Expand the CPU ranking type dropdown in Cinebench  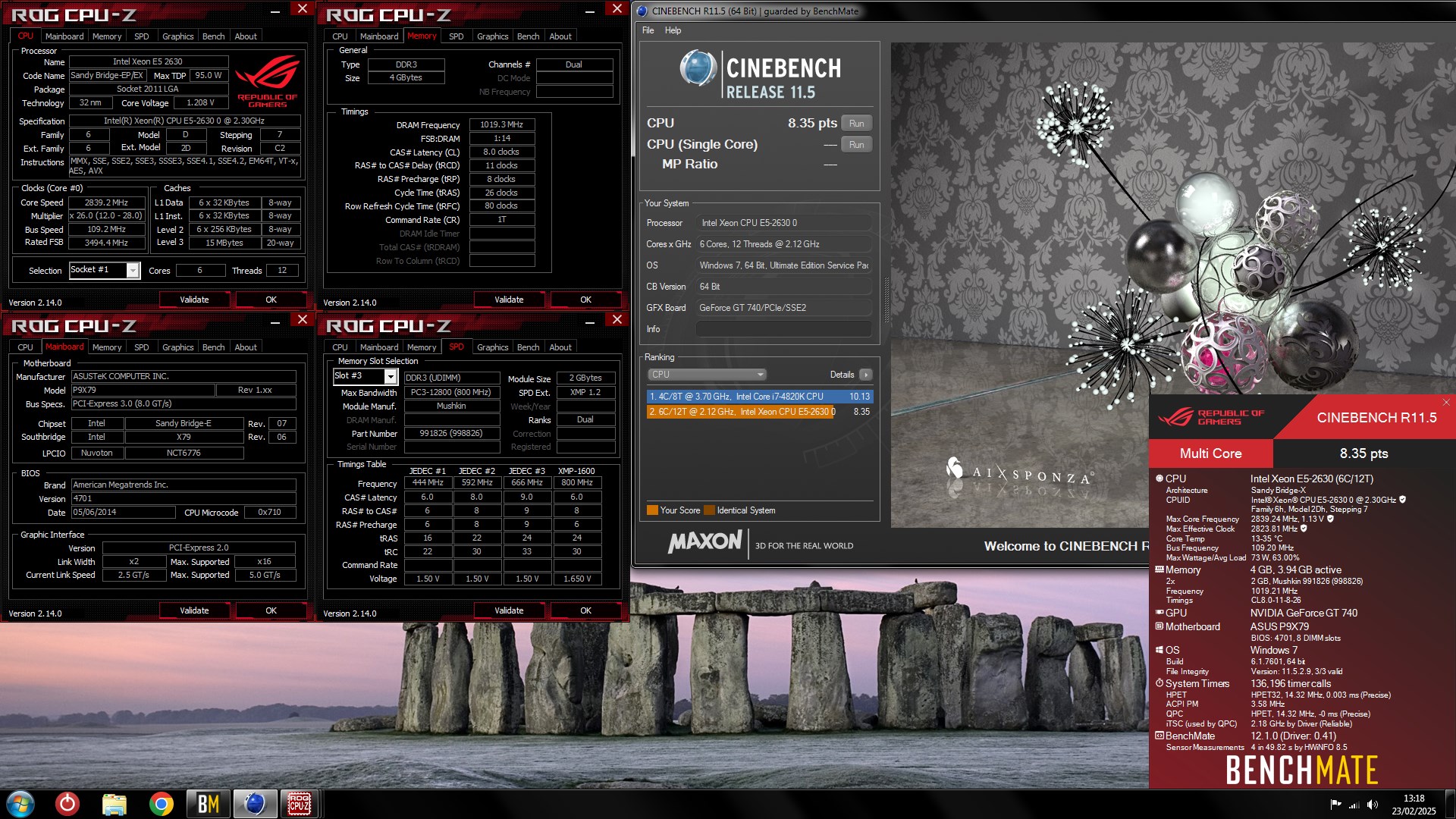tap(707, 375)
